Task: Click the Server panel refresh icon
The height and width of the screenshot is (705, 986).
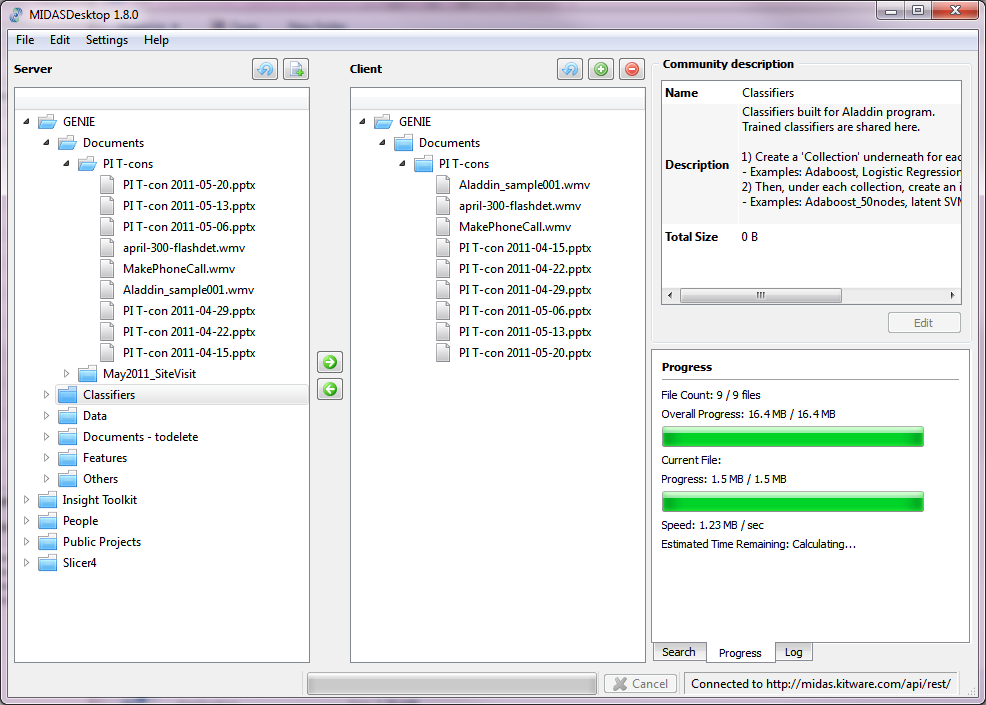Action: click(265, 69)
